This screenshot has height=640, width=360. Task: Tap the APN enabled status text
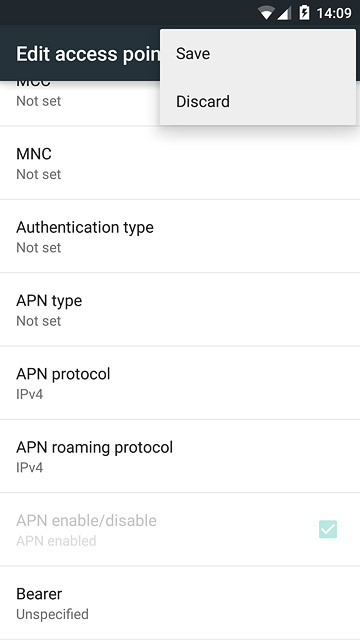point(56,541)
